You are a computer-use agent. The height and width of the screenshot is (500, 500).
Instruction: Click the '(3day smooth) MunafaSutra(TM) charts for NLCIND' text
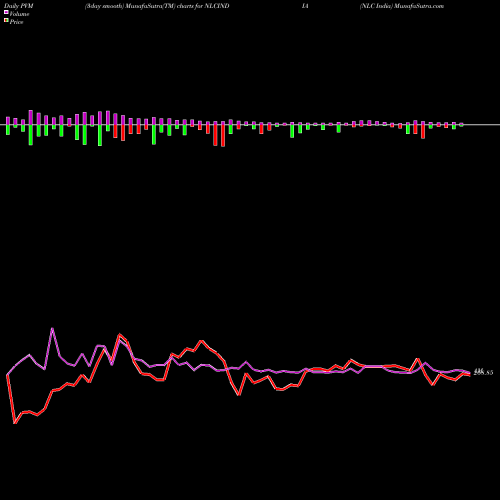pos(157,6)
